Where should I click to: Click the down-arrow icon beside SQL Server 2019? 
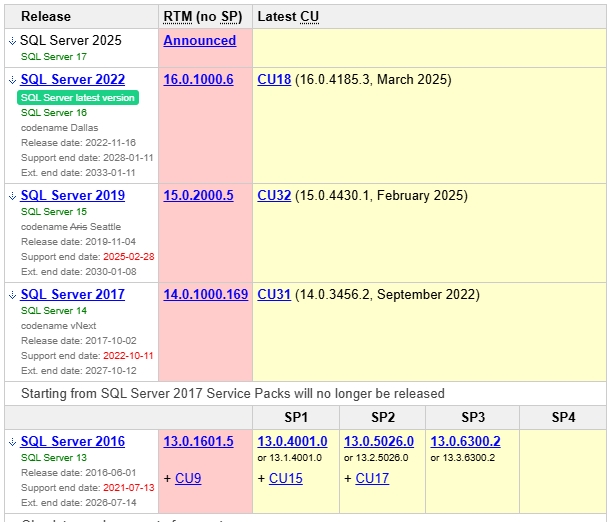12,196
